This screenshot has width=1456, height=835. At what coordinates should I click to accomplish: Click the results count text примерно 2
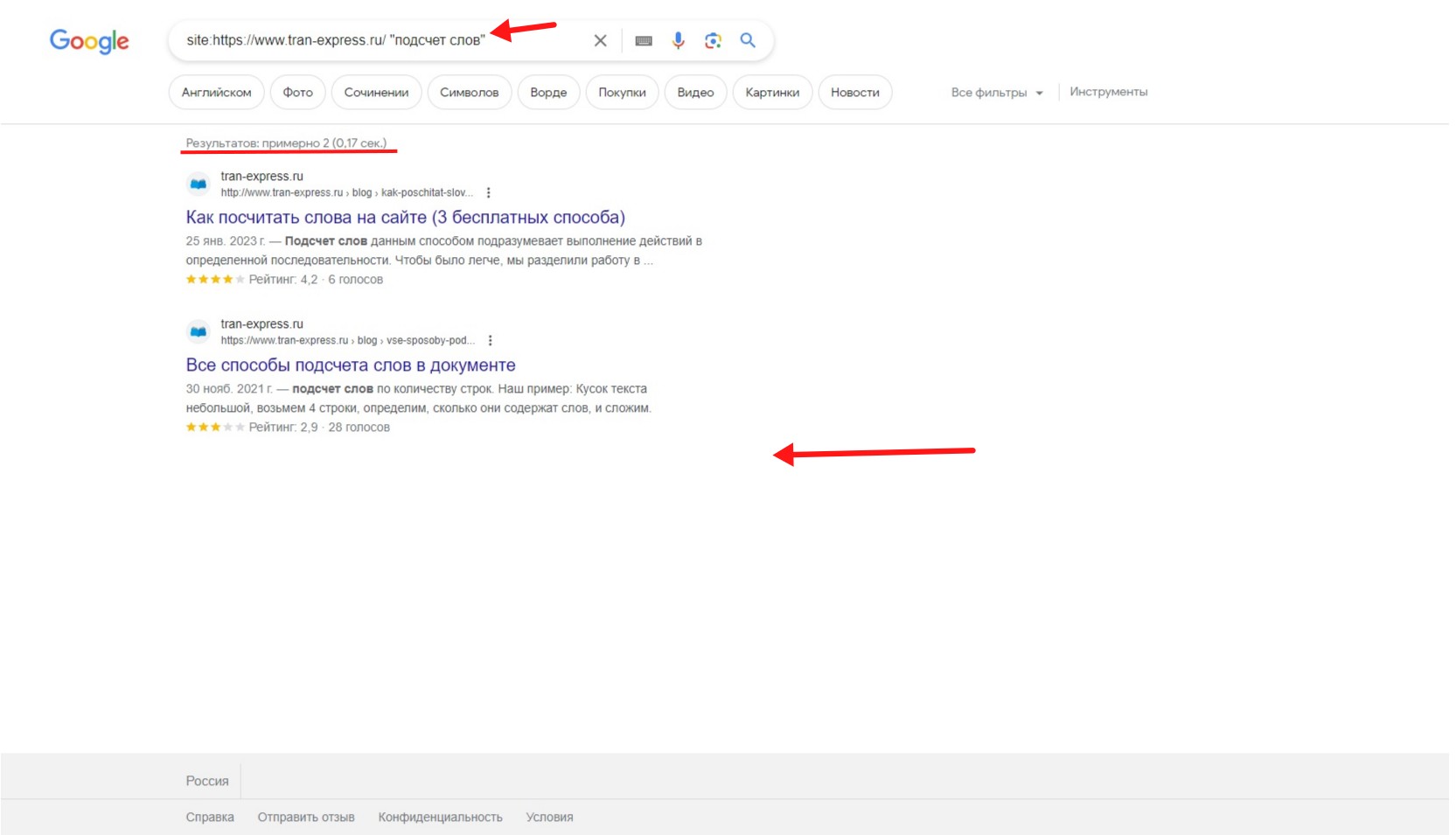[286, 143]
